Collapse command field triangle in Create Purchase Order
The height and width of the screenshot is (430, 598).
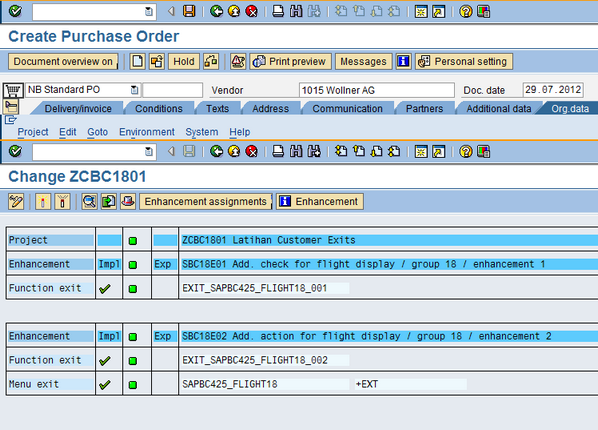[172, 11]
